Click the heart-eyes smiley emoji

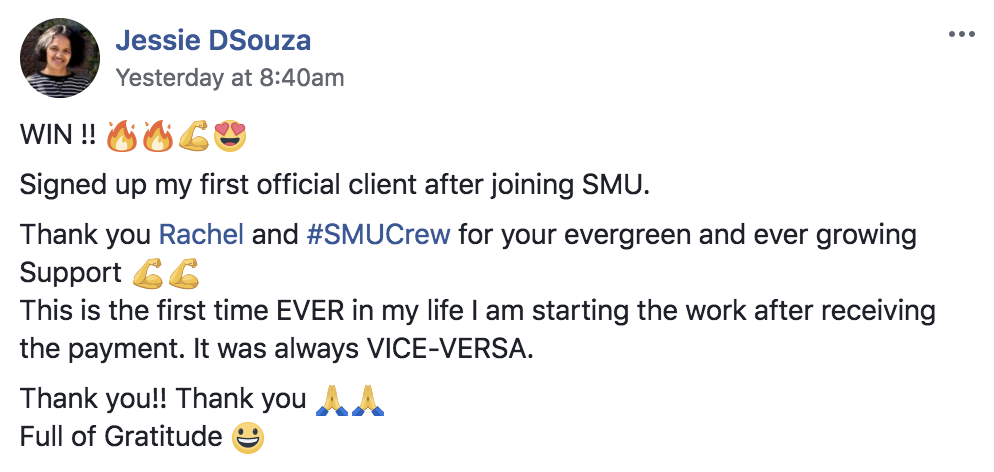pos(229,136)
